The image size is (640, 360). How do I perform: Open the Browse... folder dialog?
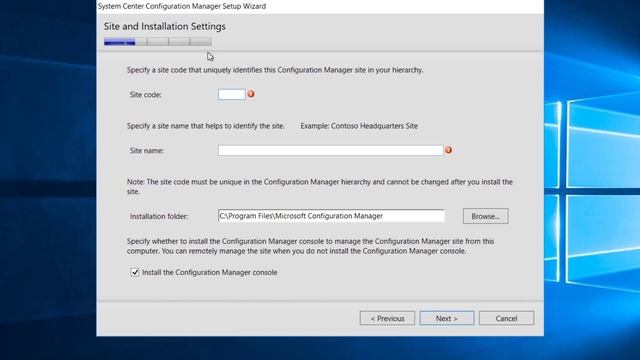(485, 216)
